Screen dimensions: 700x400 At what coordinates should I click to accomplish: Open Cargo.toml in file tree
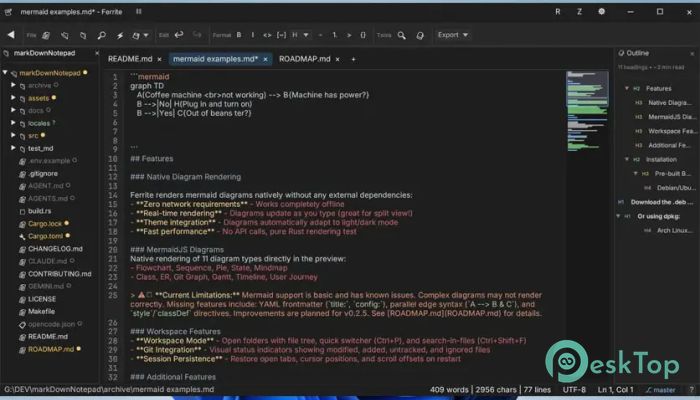pyautogui.click(x=46, y=236)
